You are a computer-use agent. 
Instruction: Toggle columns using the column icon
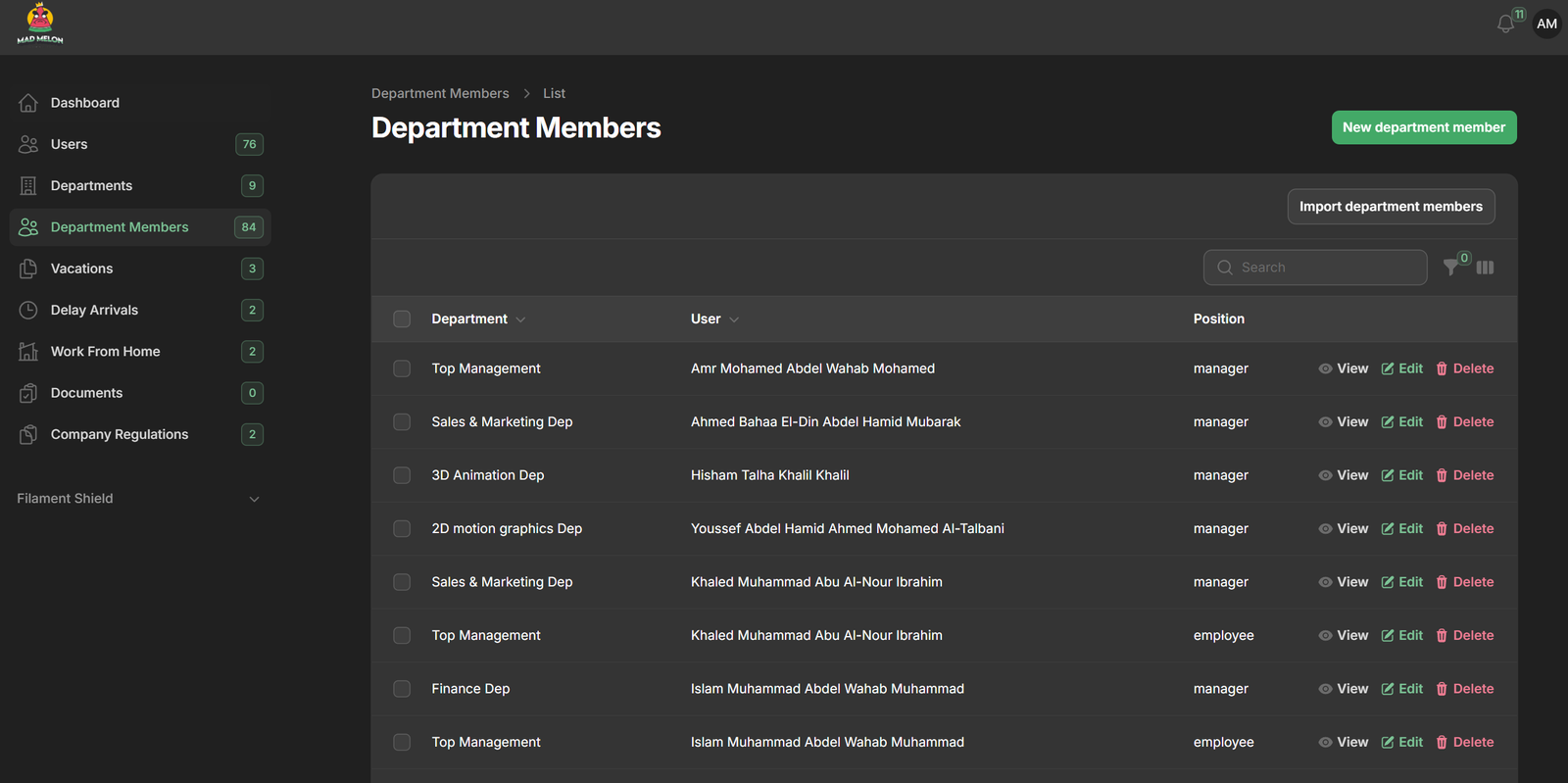coord(1485,268)
